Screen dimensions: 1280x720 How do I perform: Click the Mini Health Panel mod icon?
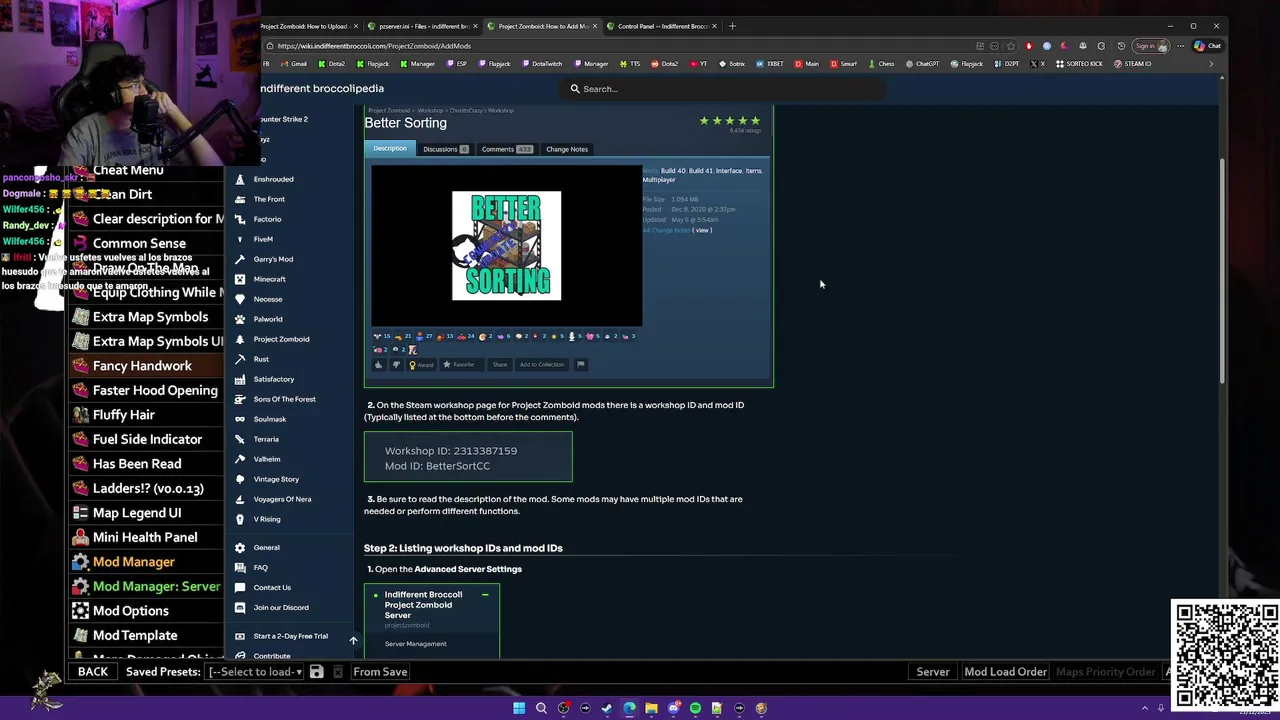click(x=80, y=537)
